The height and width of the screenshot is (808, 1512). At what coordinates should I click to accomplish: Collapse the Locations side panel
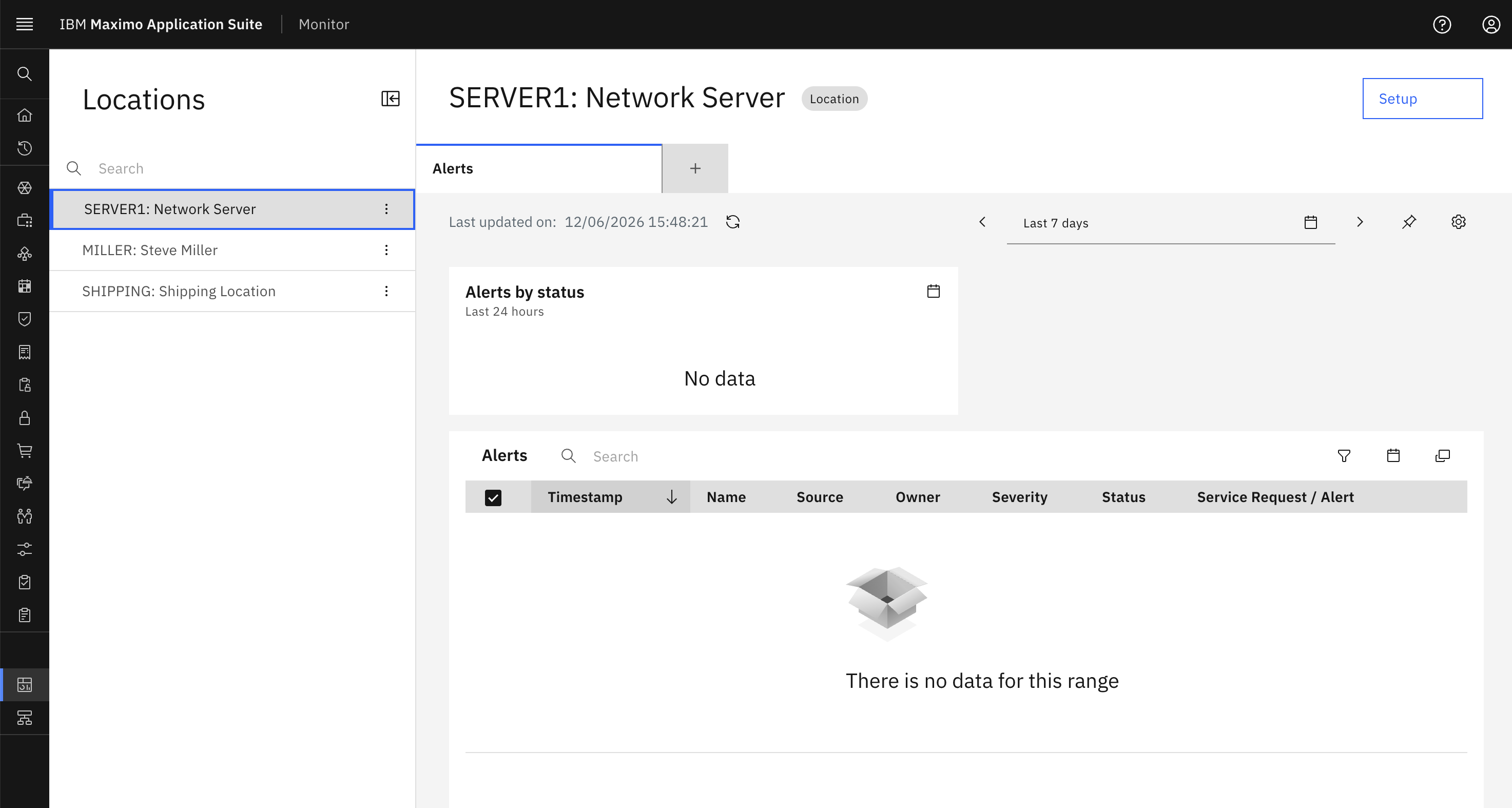point(391,98)
